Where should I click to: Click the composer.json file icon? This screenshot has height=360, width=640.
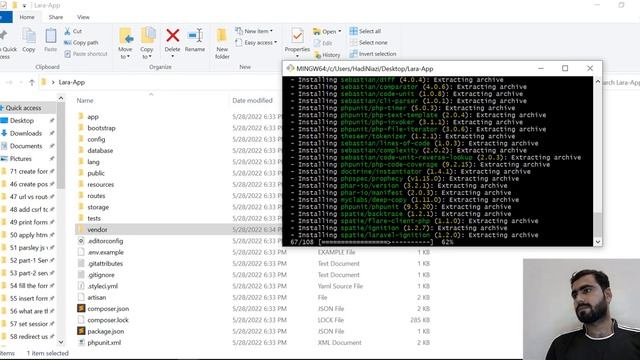(81, 309)
